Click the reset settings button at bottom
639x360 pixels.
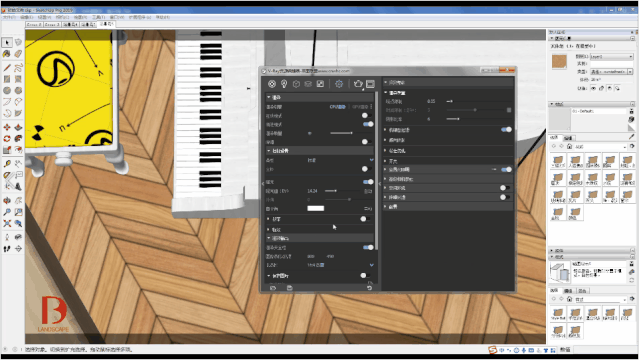tap(369, 288)
